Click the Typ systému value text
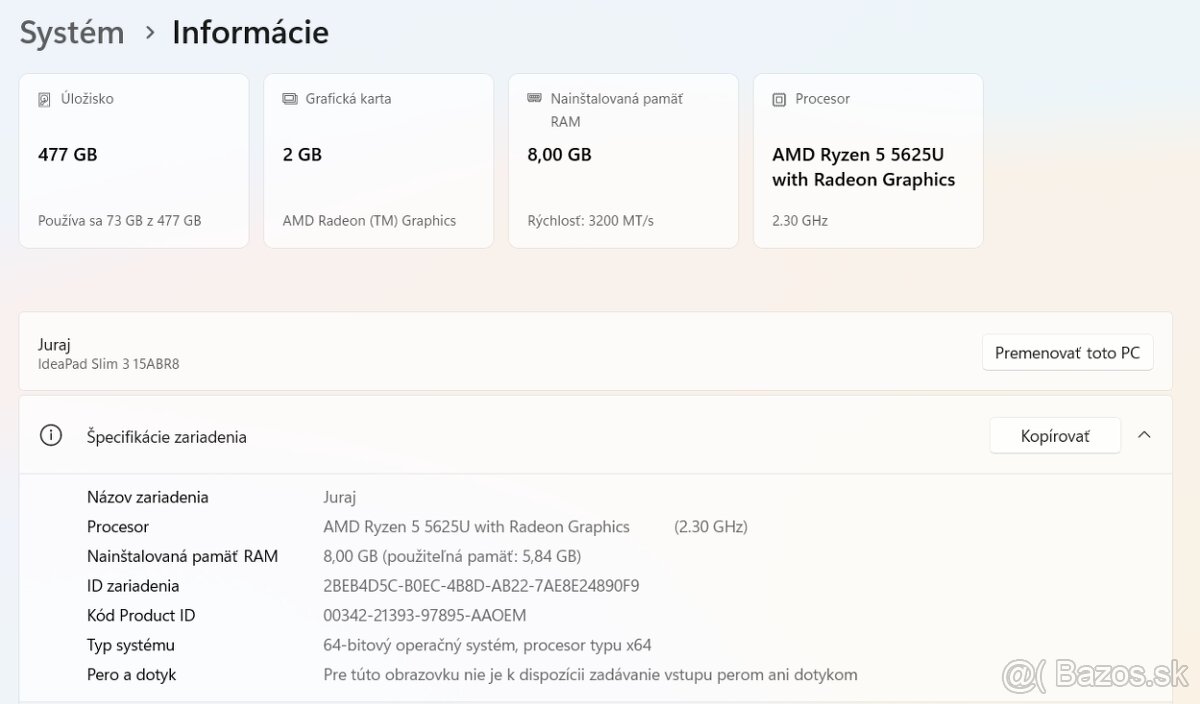This screenshot has height=704, width=1200. pyautogui.click(x=487, y=645)
